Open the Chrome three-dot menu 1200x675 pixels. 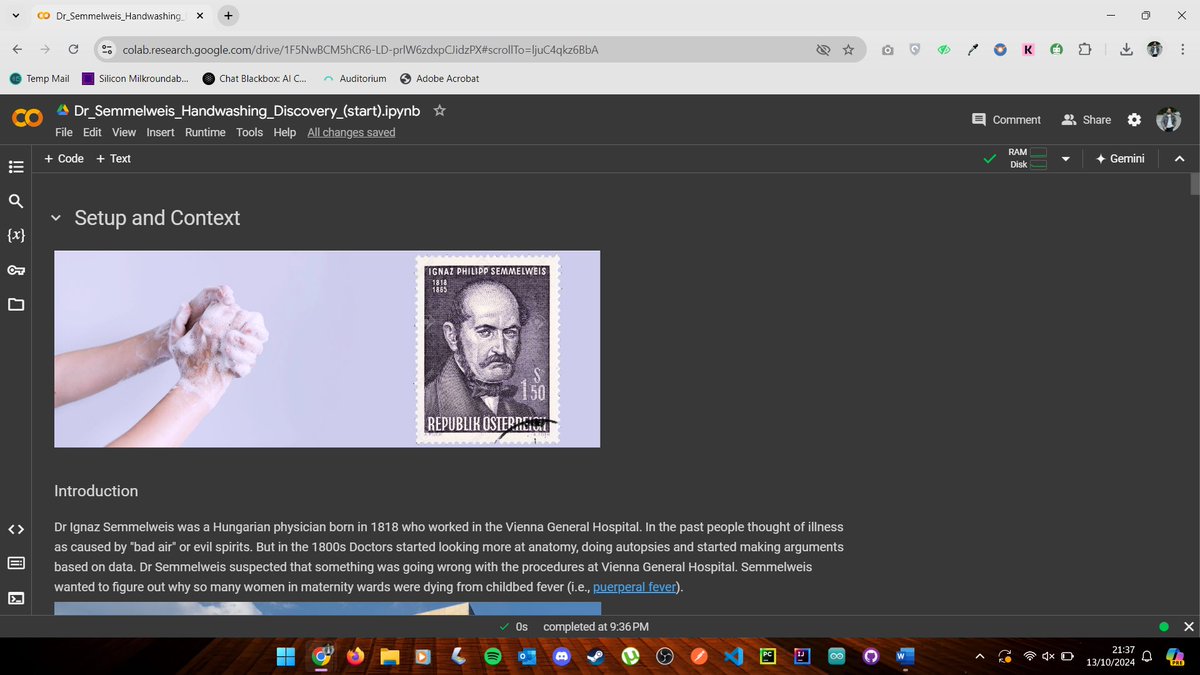[1182, 49]
